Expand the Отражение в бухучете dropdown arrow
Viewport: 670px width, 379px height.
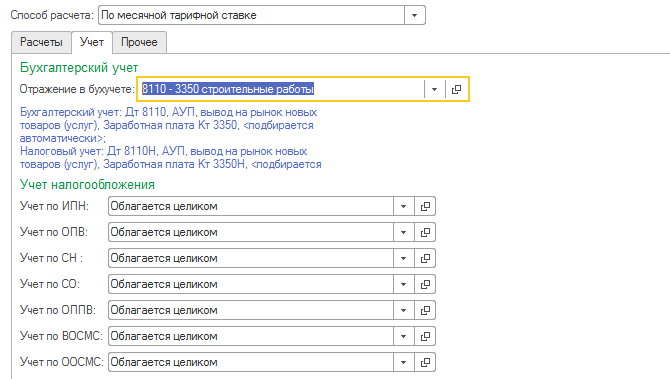tap(435, 89)
